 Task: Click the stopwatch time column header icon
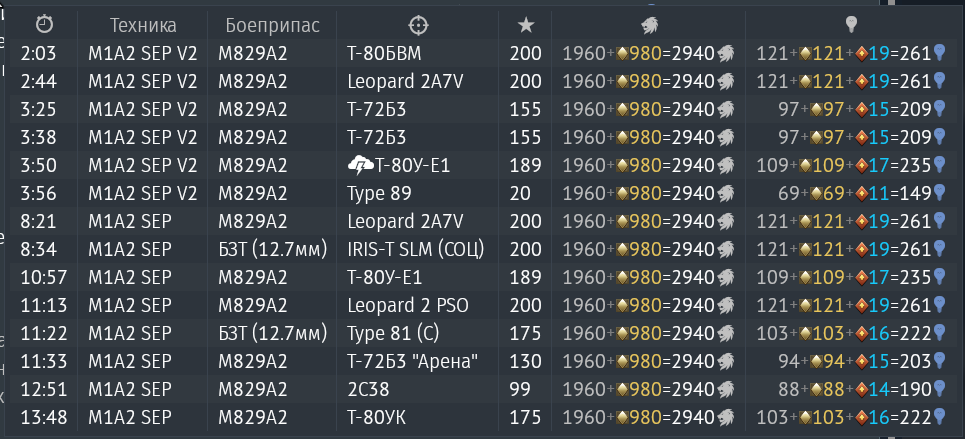click(44, 25)
